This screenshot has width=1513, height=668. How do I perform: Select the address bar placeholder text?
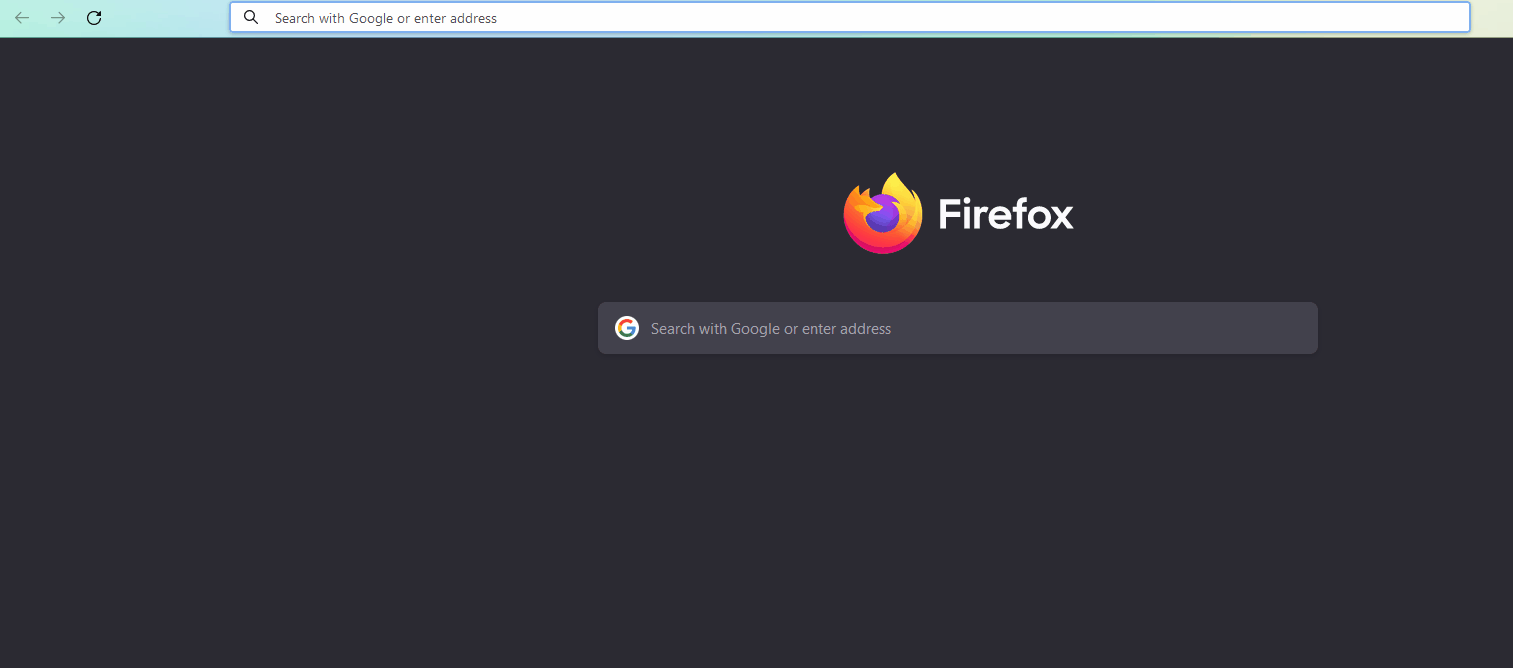387,17
